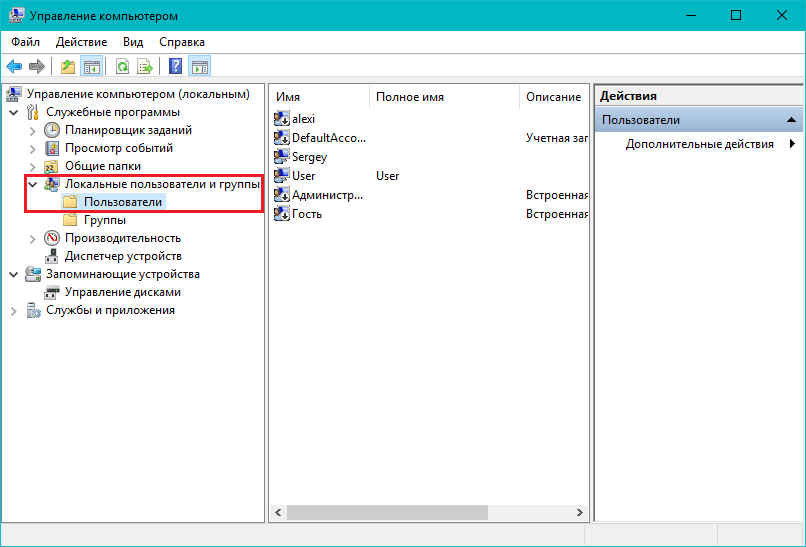Click the alexi user account icon
This screenshot has height=547, width=806.
pos(282,119)
